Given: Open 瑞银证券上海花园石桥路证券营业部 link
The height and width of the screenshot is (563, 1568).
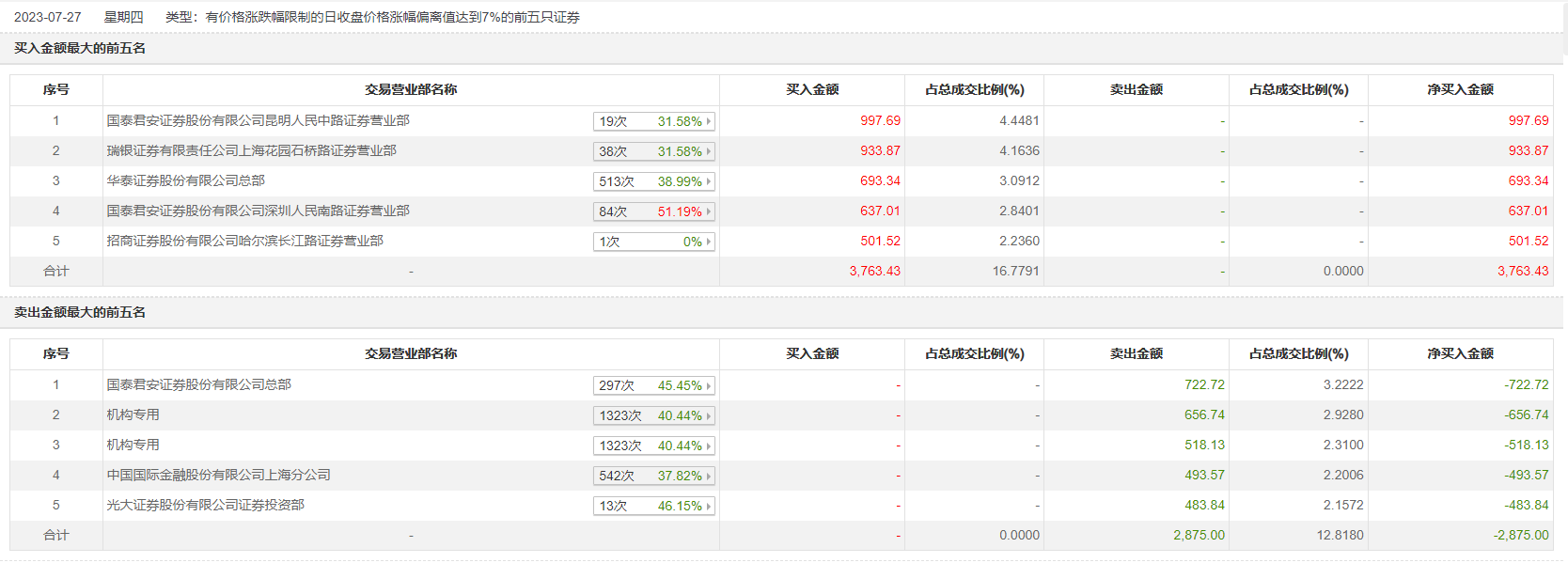Looking at the screenshot, I should (x=251, y=150).
